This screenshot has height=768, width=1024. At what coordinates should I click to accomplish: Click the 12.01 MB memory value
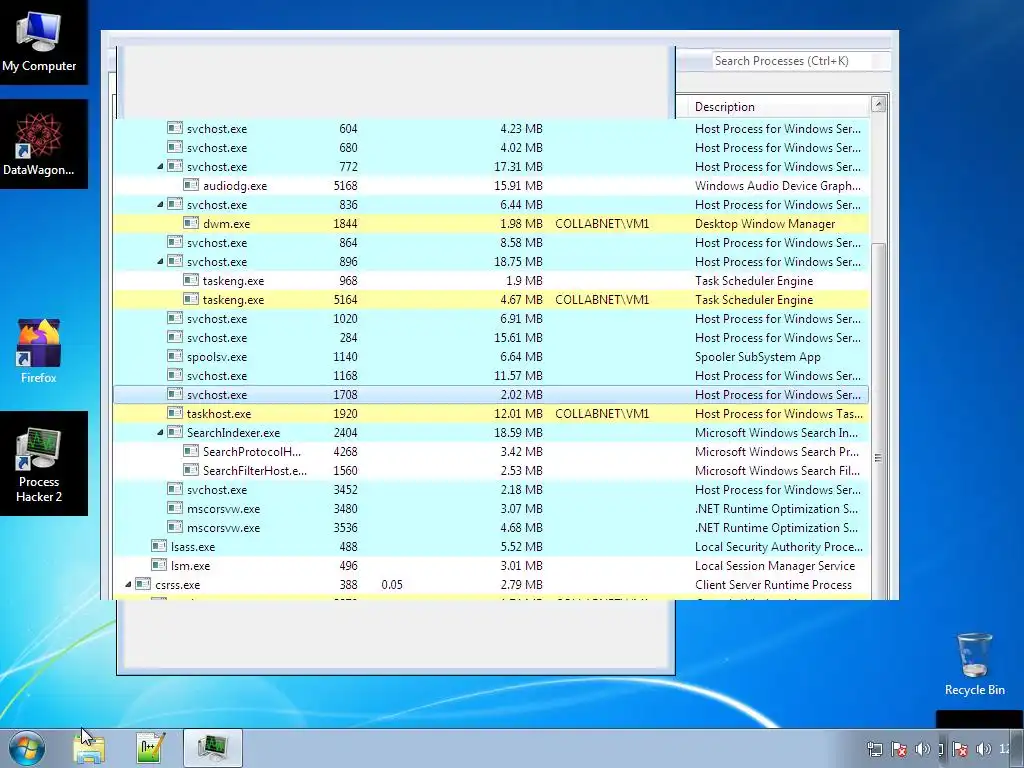point(518,413)
